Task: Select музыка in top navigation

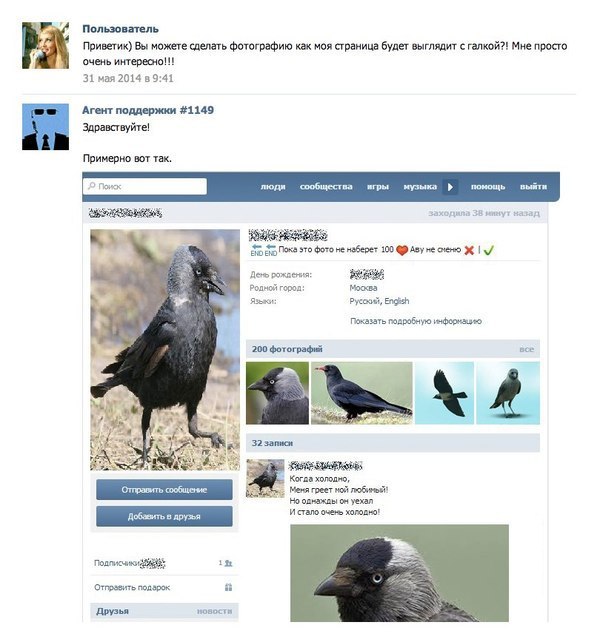Action: pos(420,187)
